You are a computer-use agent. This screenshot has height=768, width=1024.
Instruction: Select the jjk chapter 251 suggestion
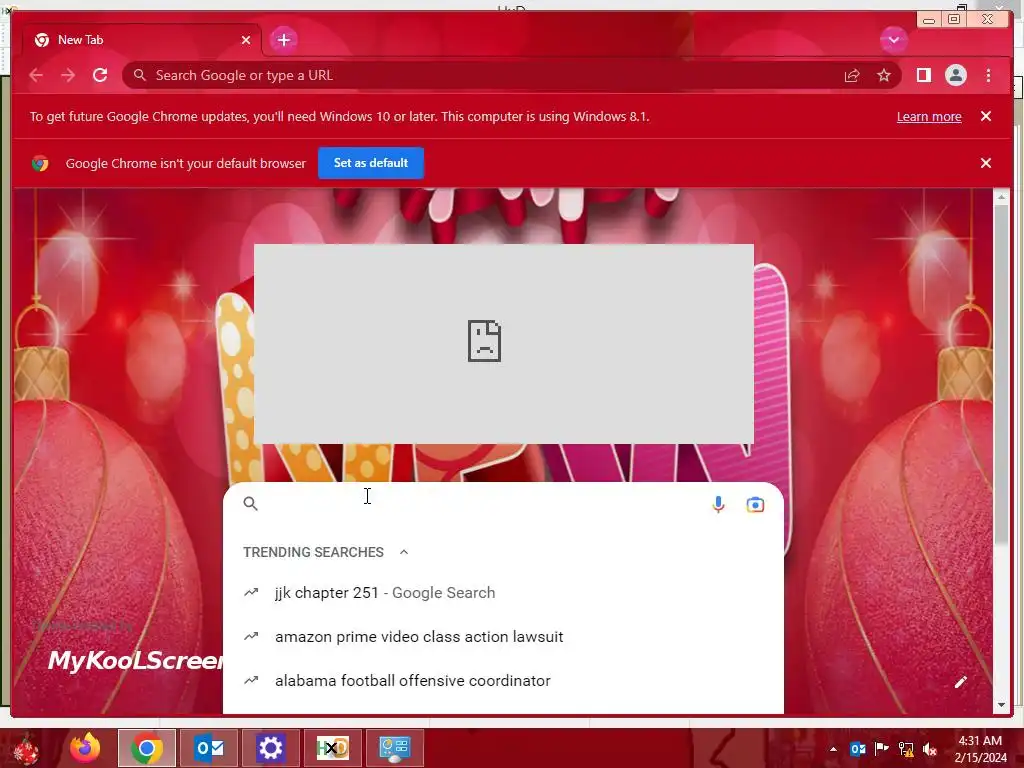pos(503,593)
